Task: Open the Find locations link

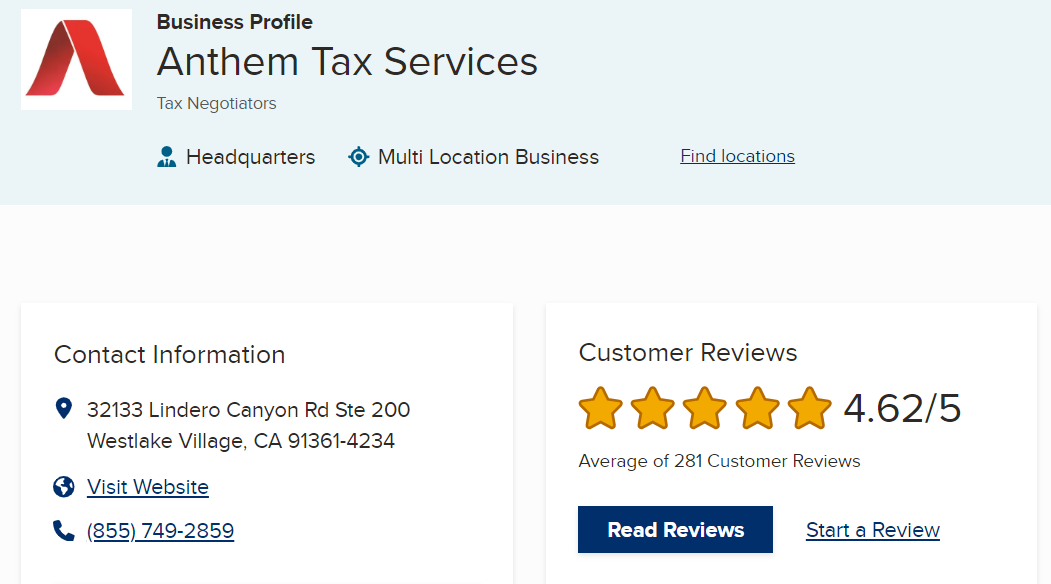Action: [737, 156]
